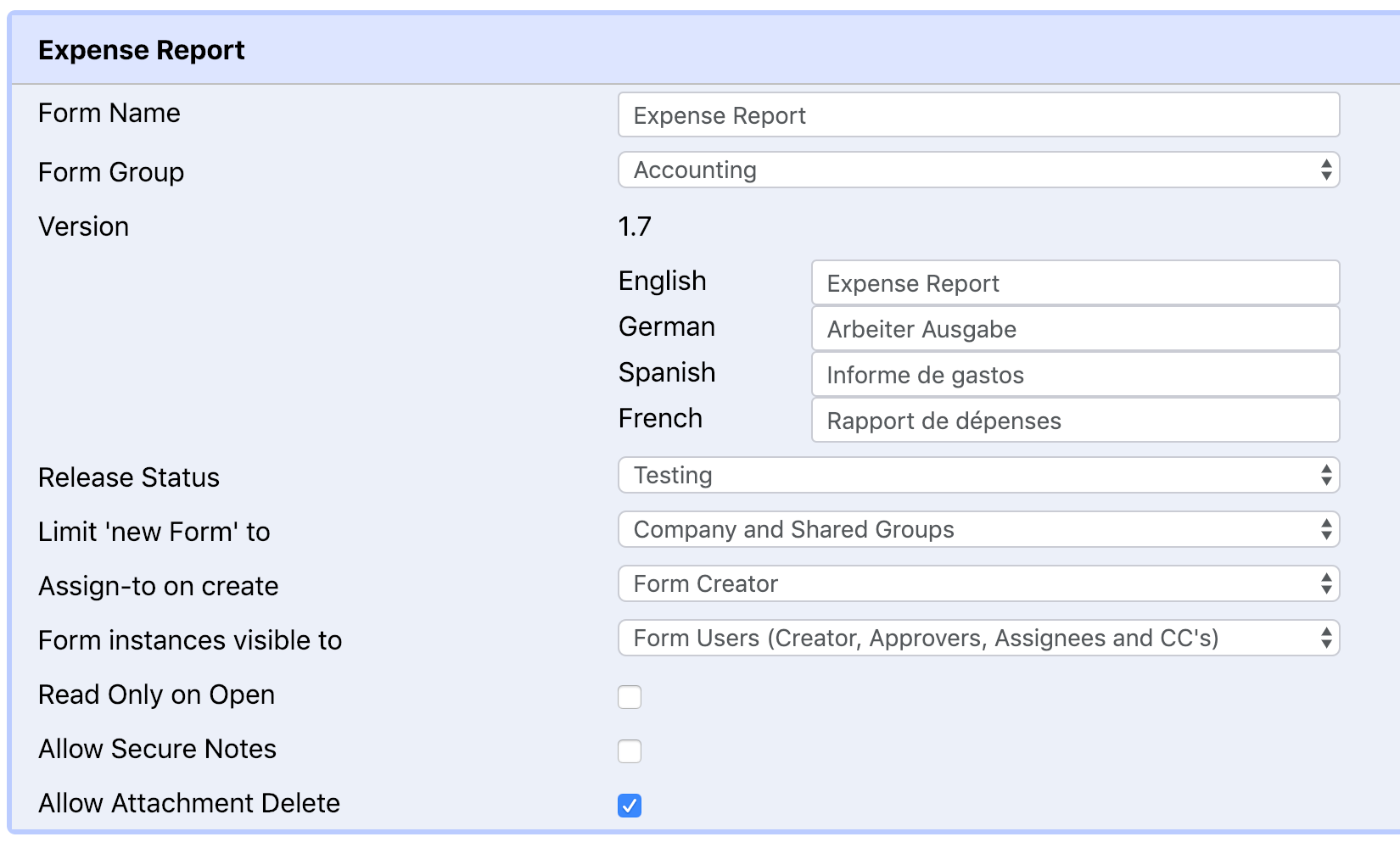Enable the Read Only on Open checkbox
Viewport: 1400px width, 848px height.
point(629,697)
